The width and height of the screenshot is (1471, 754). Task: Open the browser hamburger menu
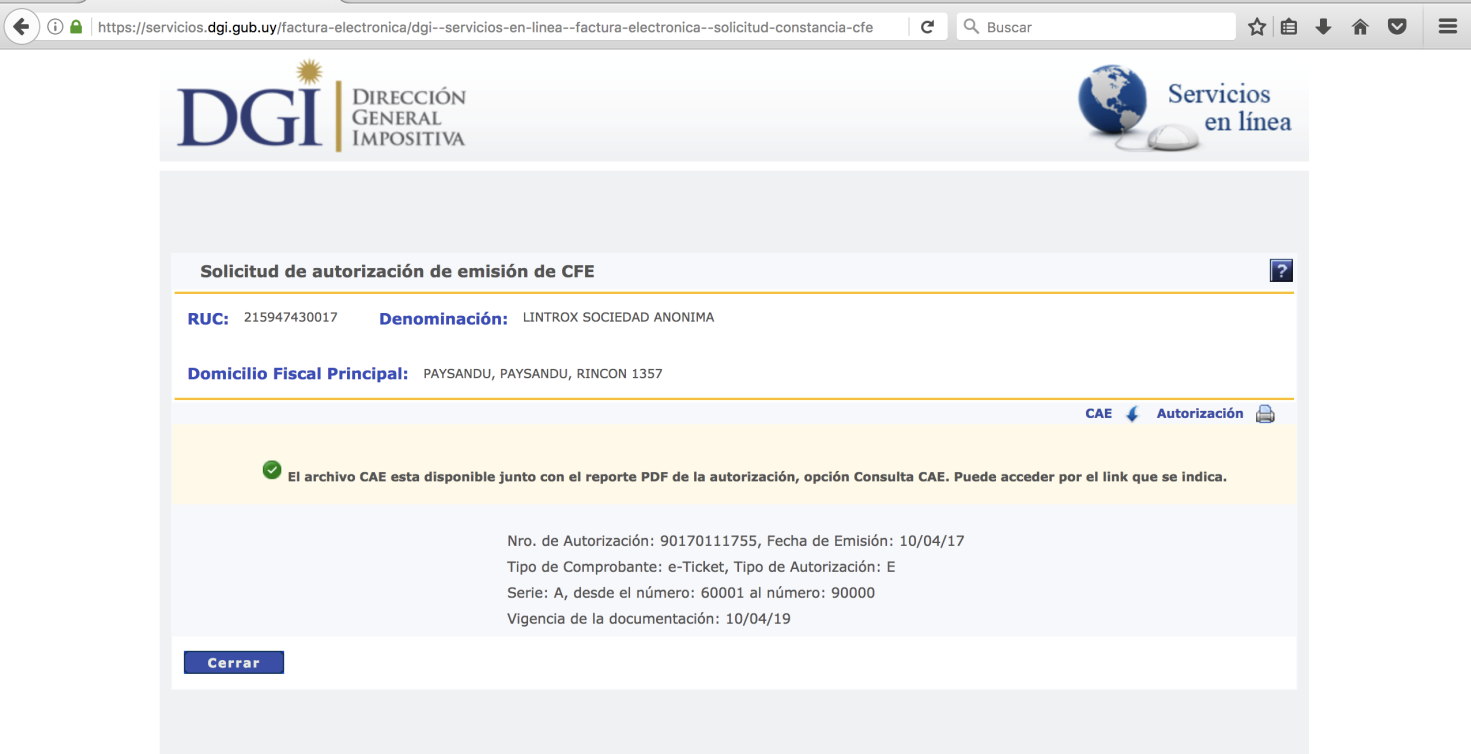click(1447, 27)
